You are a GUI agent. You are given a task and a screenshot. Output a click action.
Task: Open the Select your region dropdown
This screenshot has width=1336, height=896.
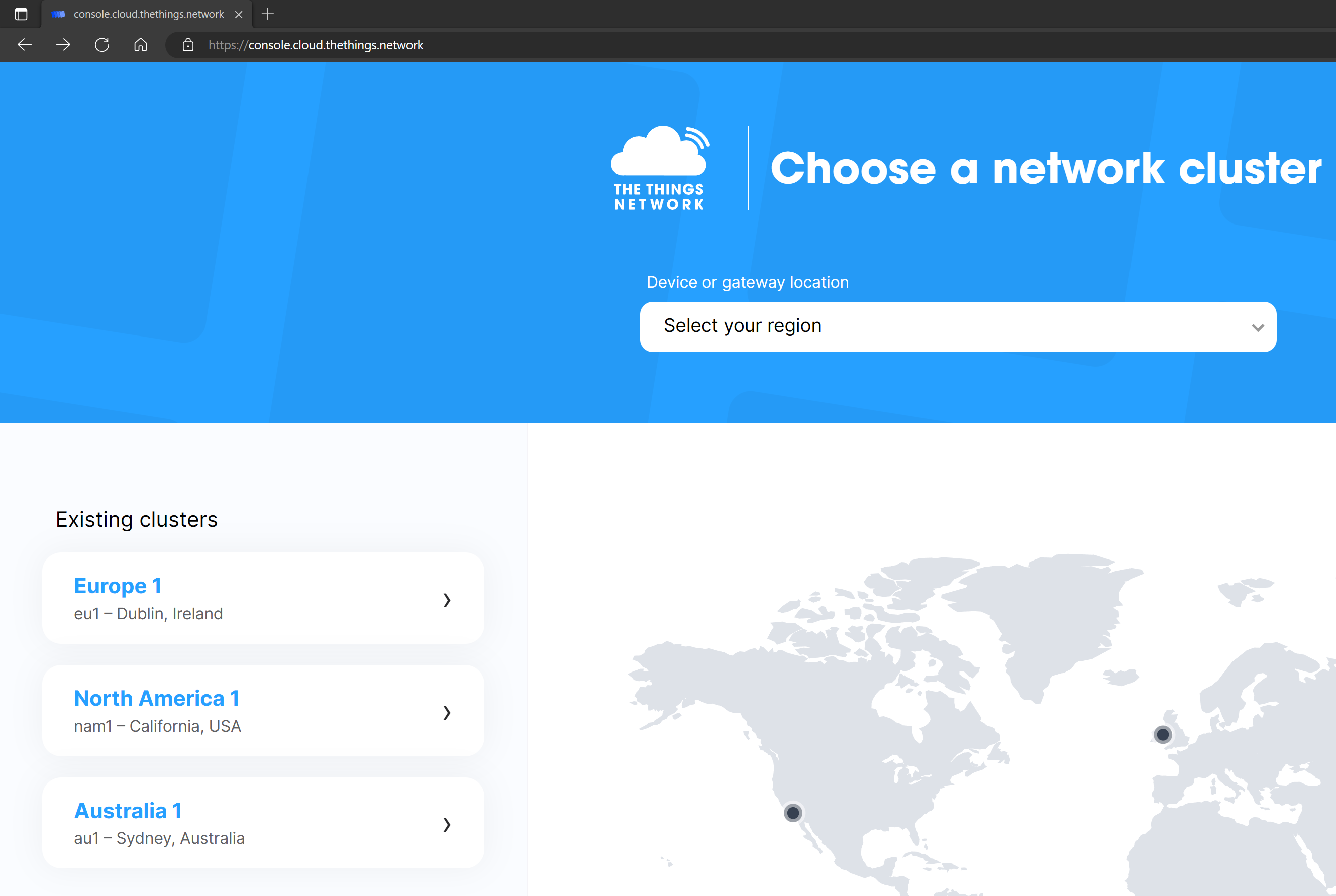coord(958,327)
